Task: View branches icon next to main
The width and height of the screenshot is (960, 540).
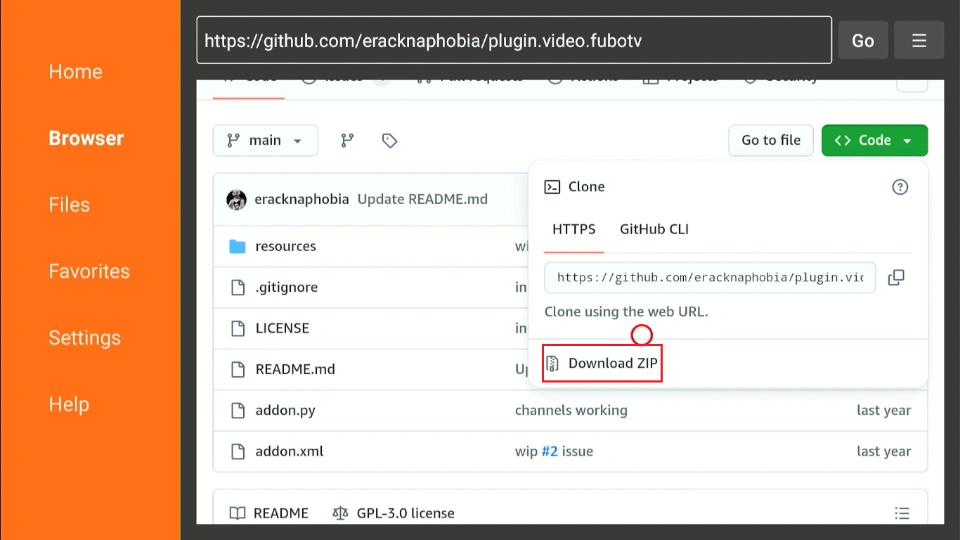Action: pos(347,140)
